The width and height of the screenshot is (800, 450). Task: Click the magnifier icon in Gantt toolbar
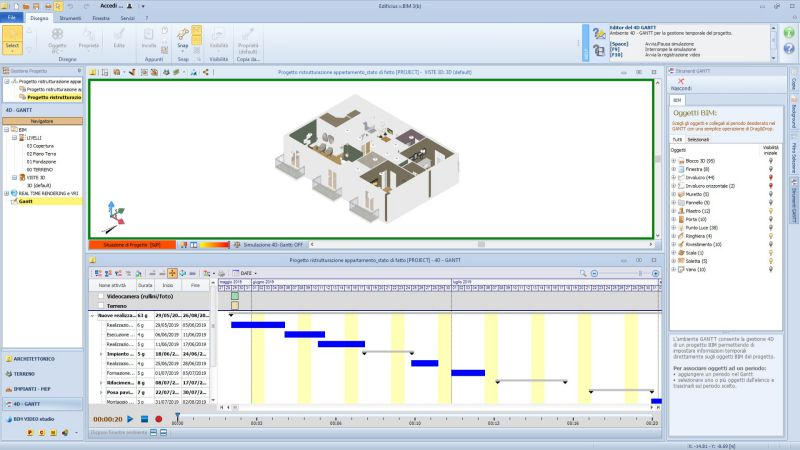[583, 273]
